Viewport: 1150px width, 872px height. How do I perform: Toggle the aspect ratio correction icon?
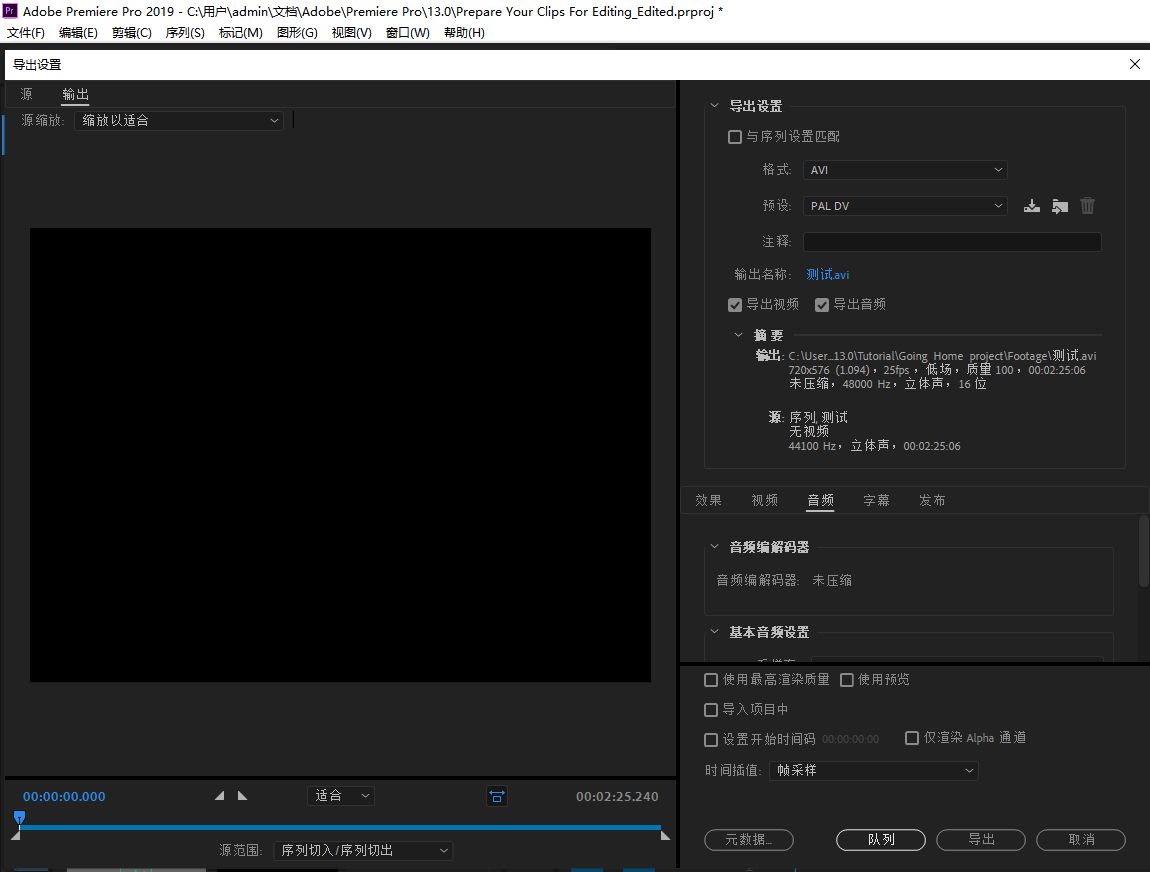497,796
